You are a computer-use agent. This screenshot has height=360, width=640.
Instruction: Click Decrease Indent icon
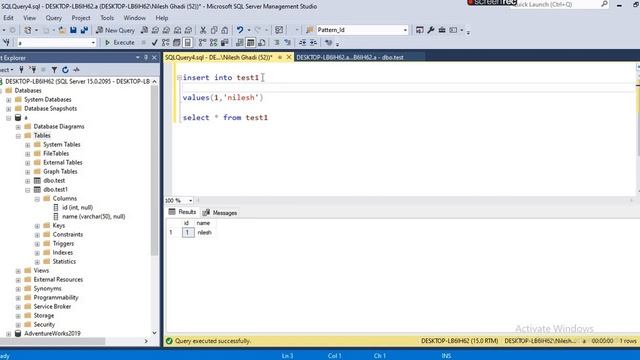coord(302,42)
